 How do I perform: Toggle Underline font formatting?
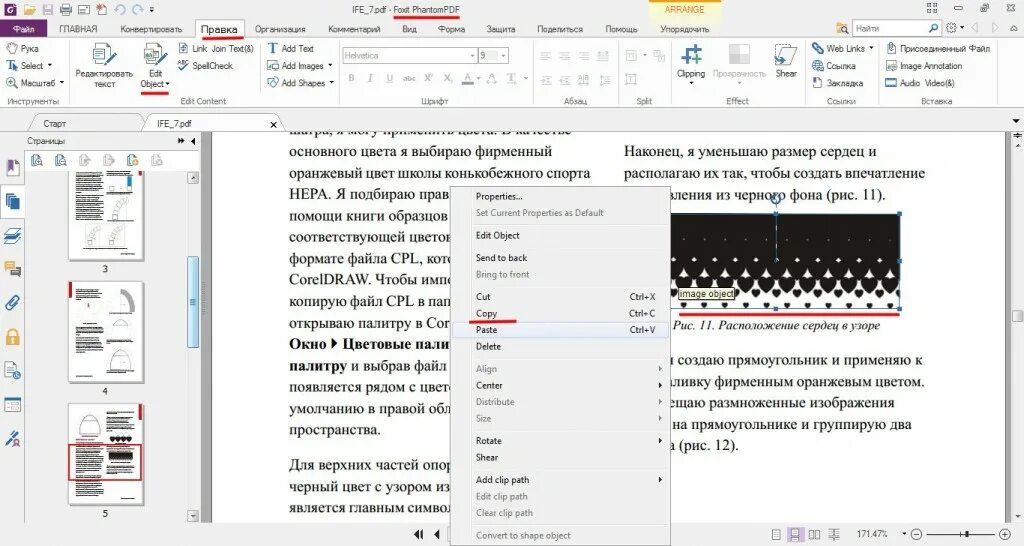389,78
